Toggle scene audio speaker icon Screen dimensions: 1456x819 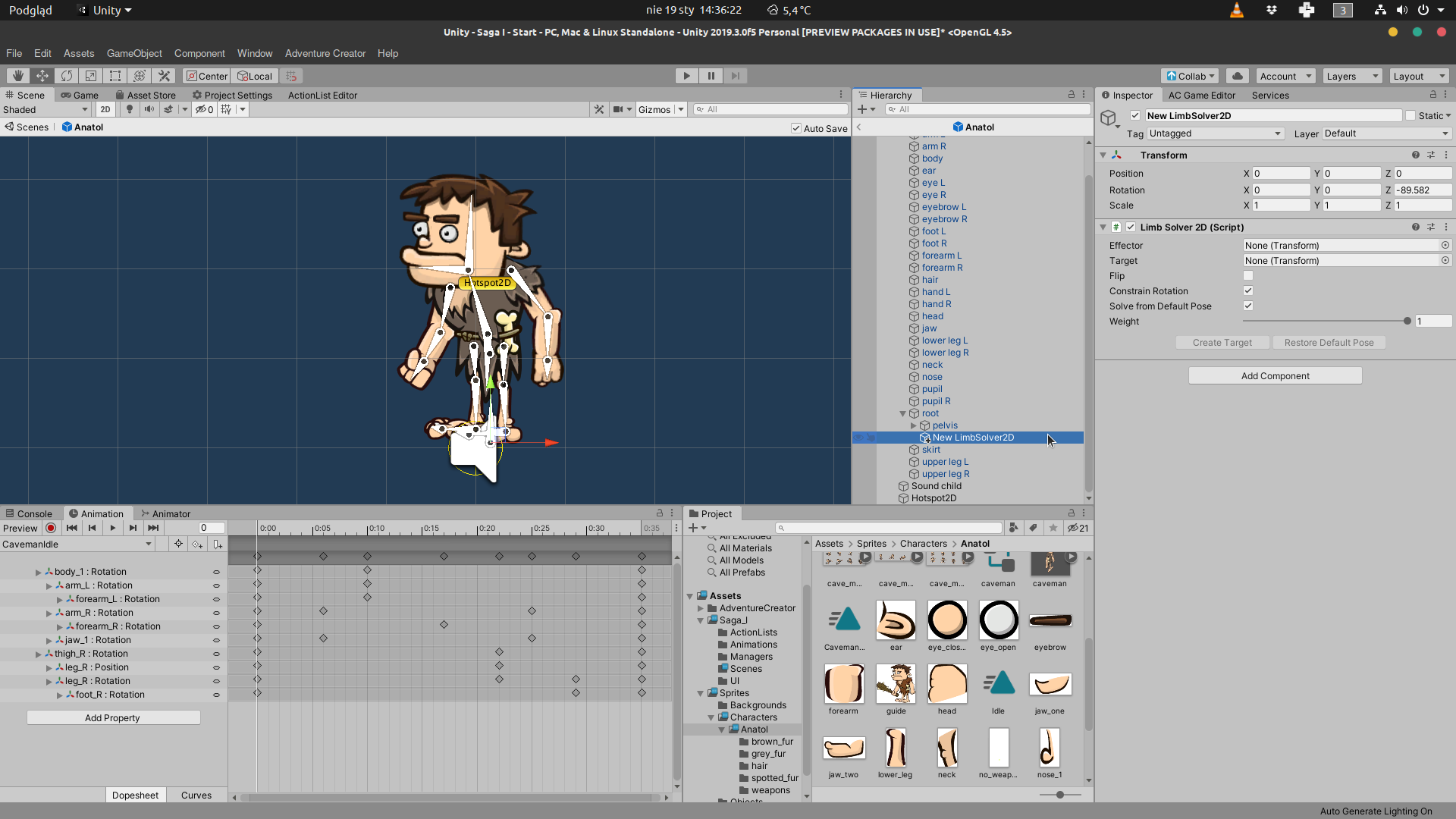tap(149, 109)
